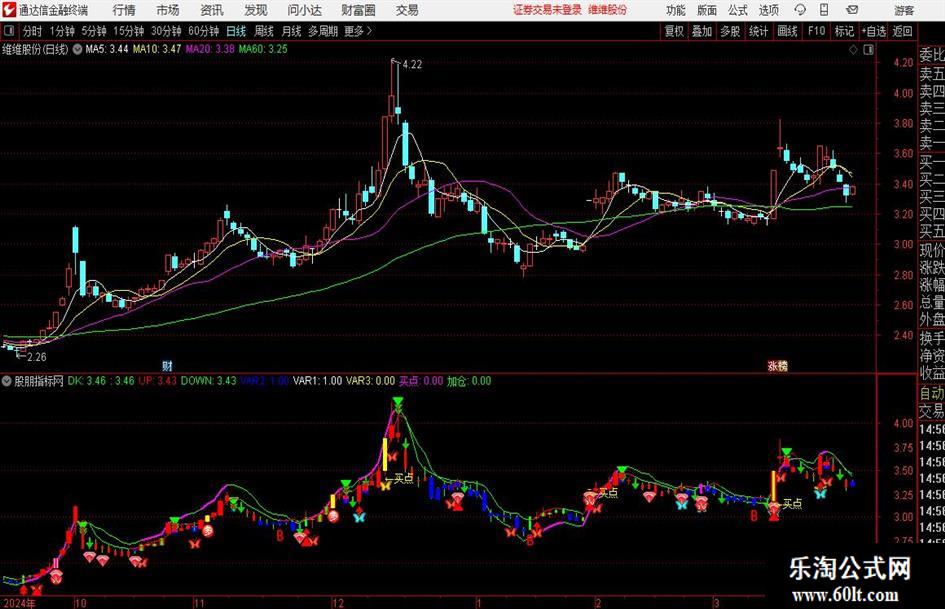
Task: Open the 发现 menu
Action: [256, 10]
